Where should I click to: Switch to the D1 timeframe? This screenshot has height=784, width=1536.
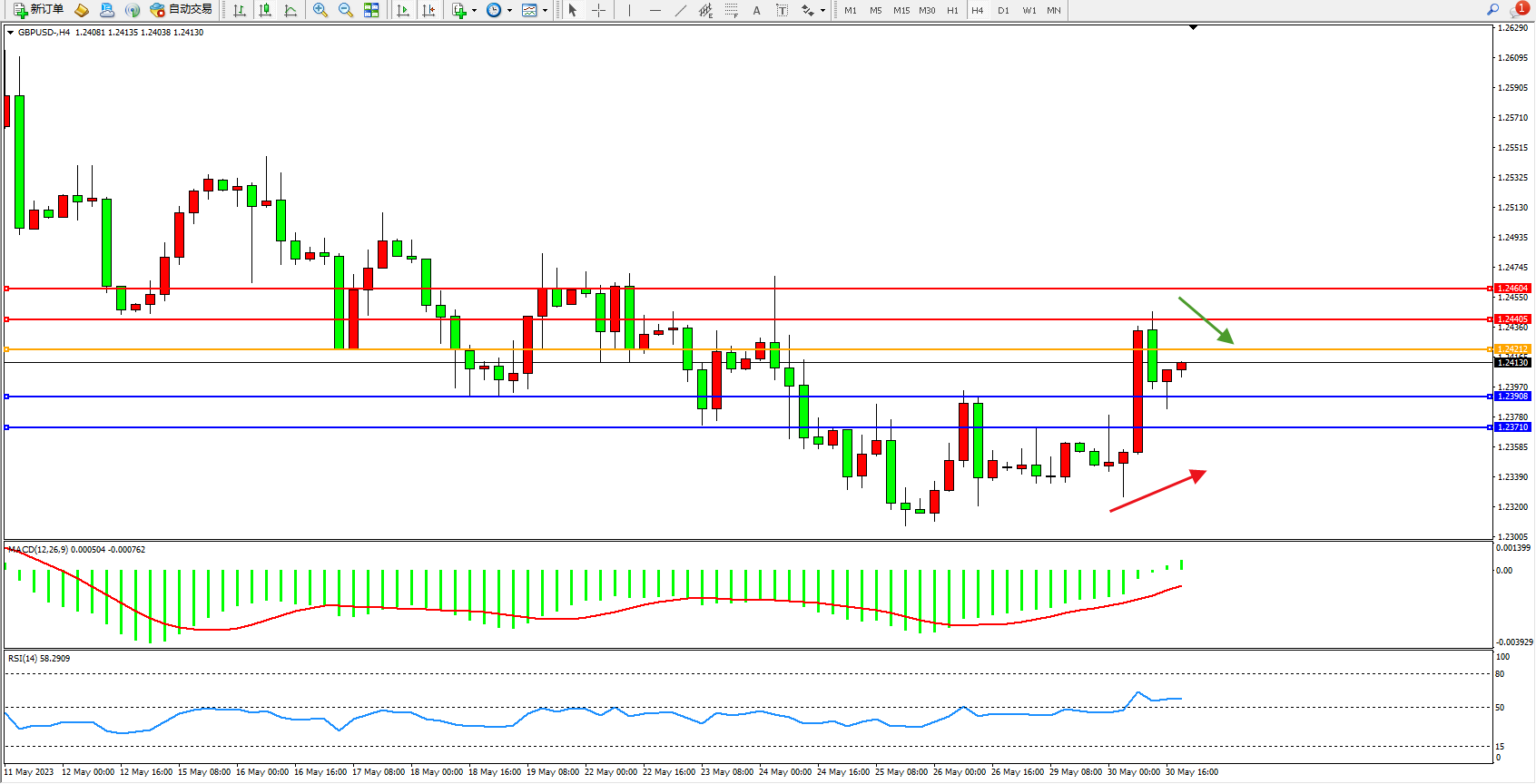[1003, 11]
